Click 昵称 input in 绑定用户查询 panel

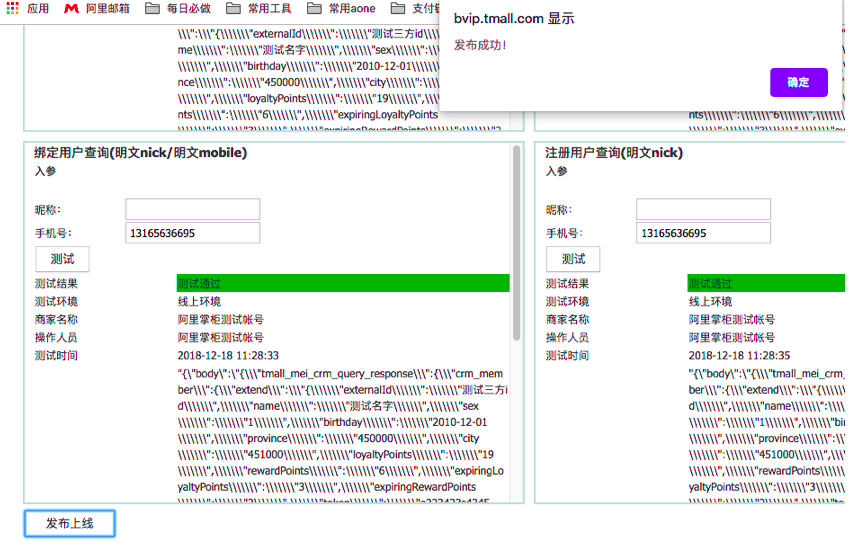tap(193, 209)
